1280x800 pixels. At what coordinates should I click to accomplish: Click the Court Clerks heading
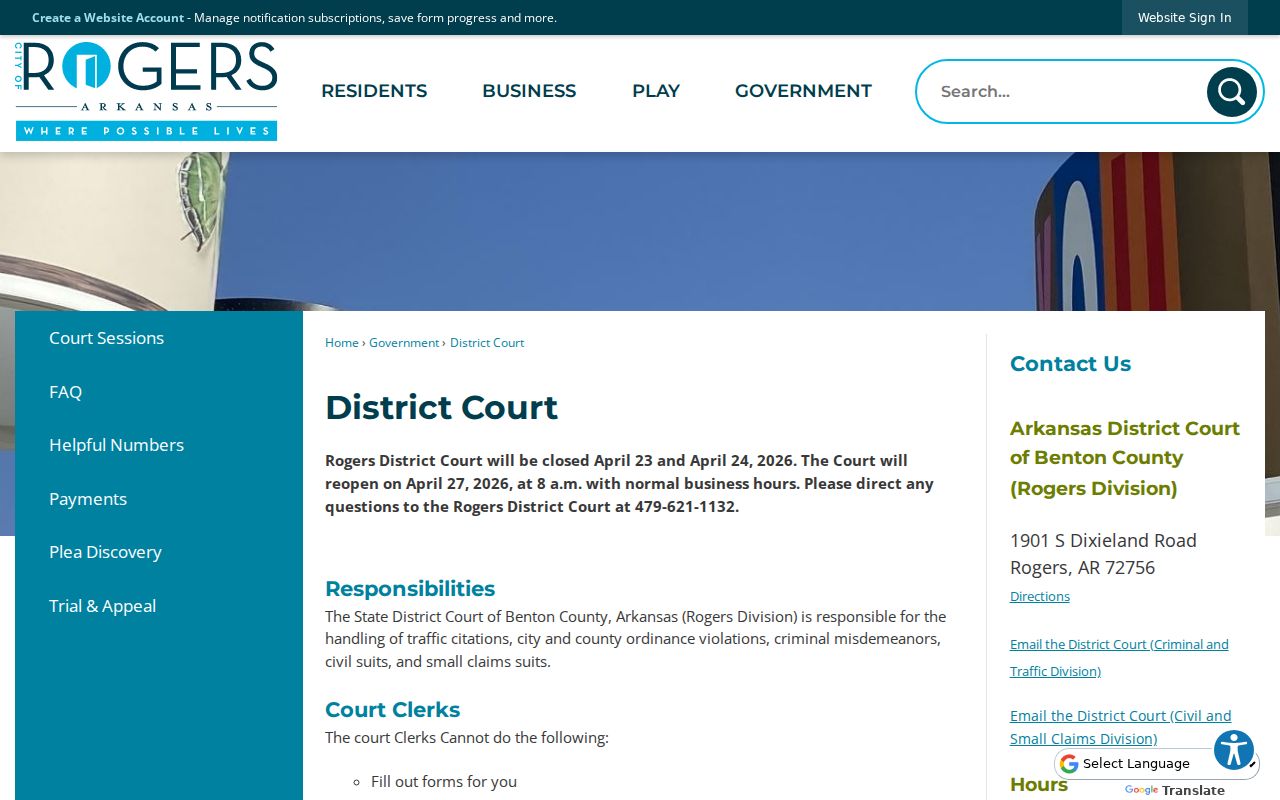pos(392,710)
